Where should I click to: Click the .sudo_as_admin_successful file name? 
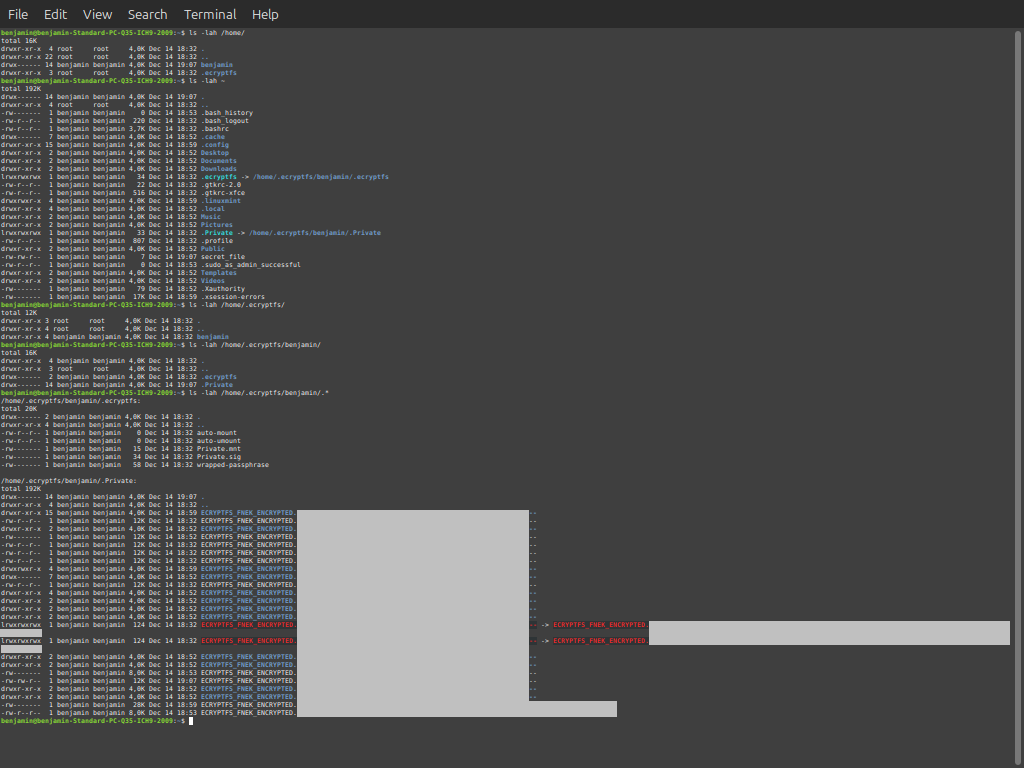tap(250, 265)
